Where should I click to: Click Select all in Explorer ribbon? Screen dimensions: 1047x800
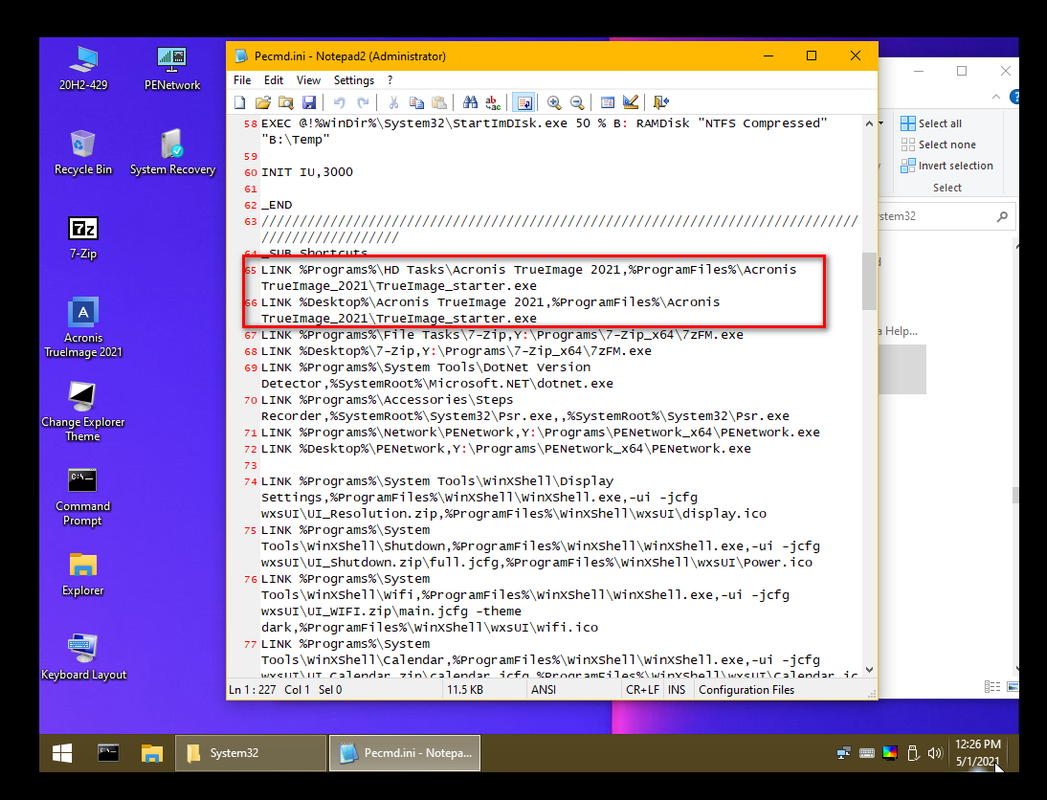pos(931,124)
